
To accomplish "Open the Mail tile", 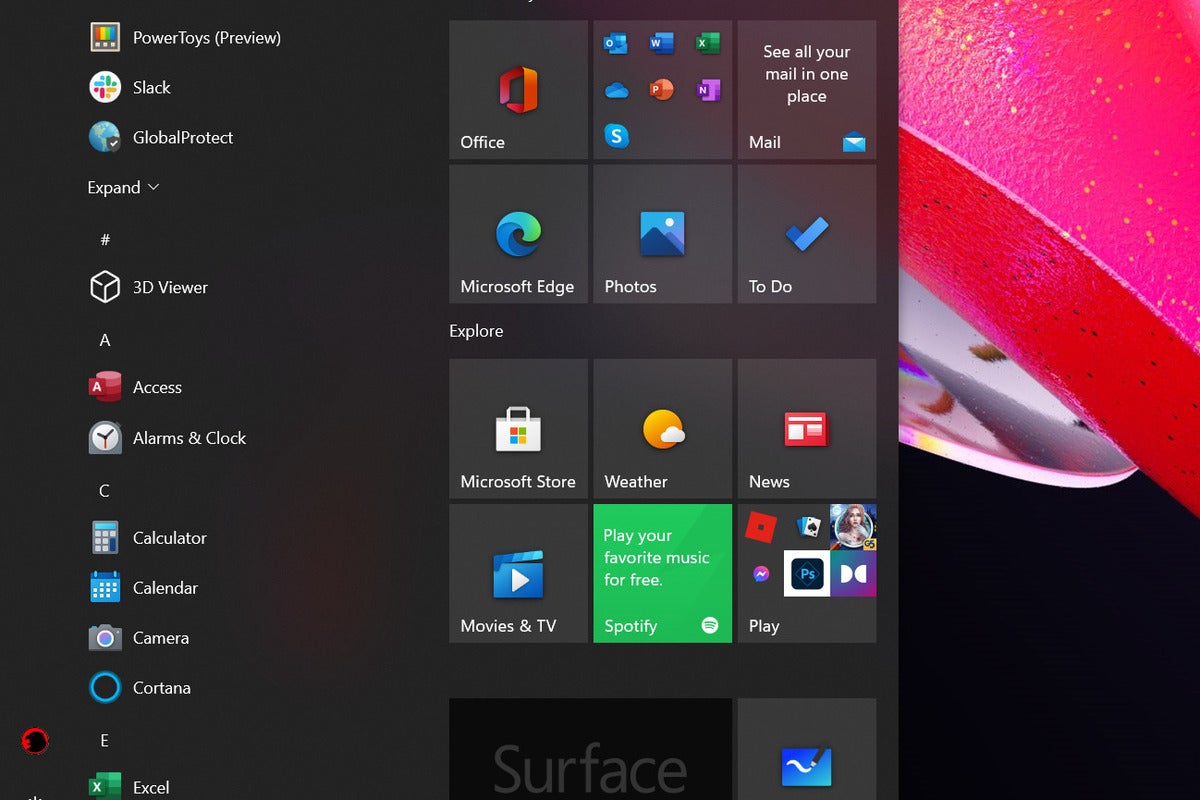I will click(x=806, y=90).
